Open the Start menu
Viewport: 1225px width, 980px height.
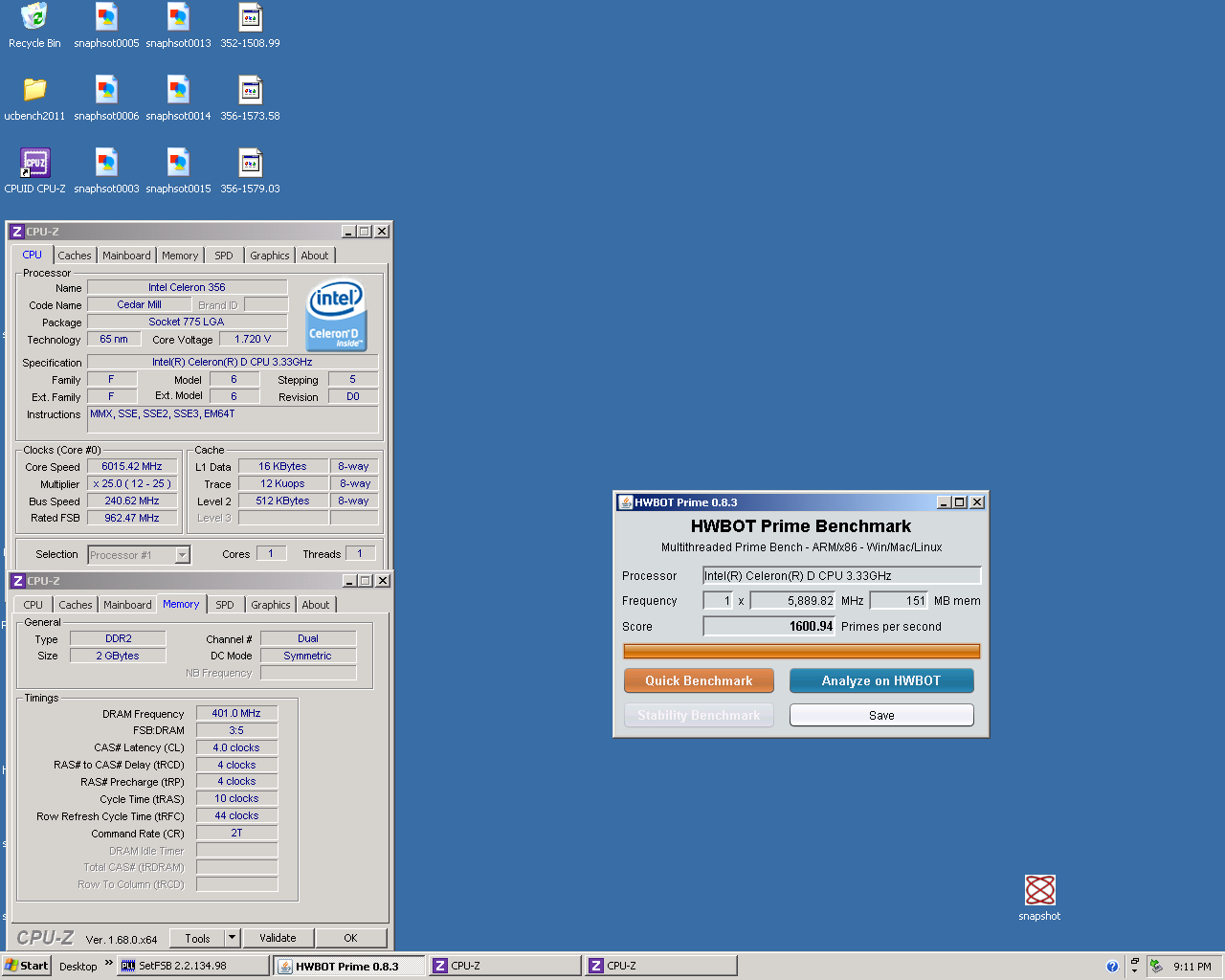point(26,966)
